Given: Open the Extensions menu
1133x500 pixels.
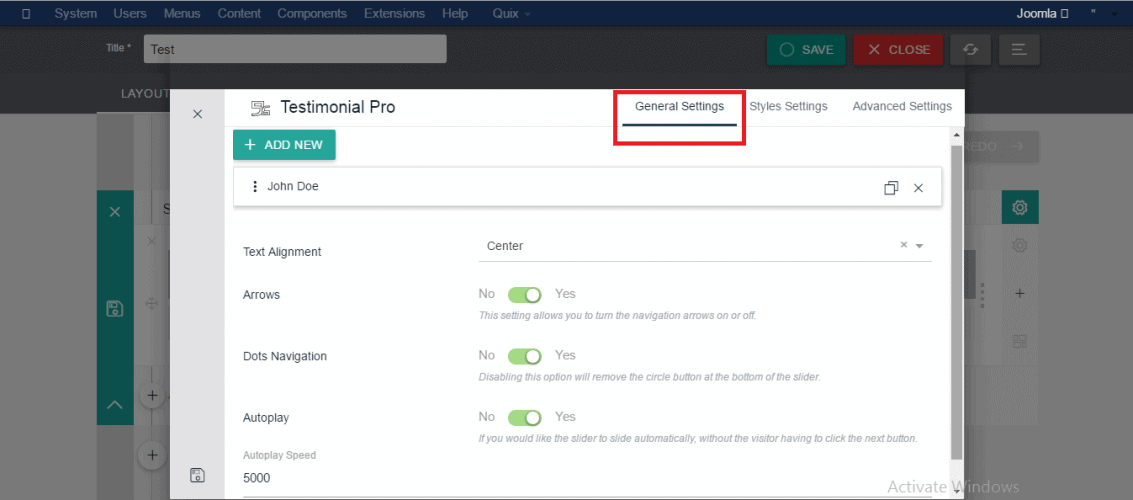Looking at the screenshot, I should (x=395, y=14).
